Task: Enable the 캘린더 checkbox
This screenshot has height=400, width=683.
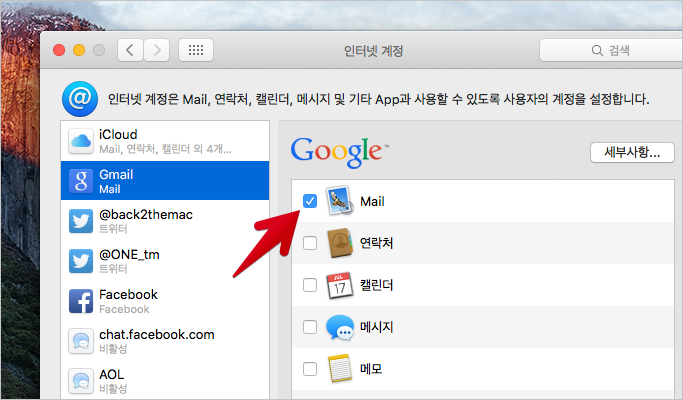Action: click(310, 285)
